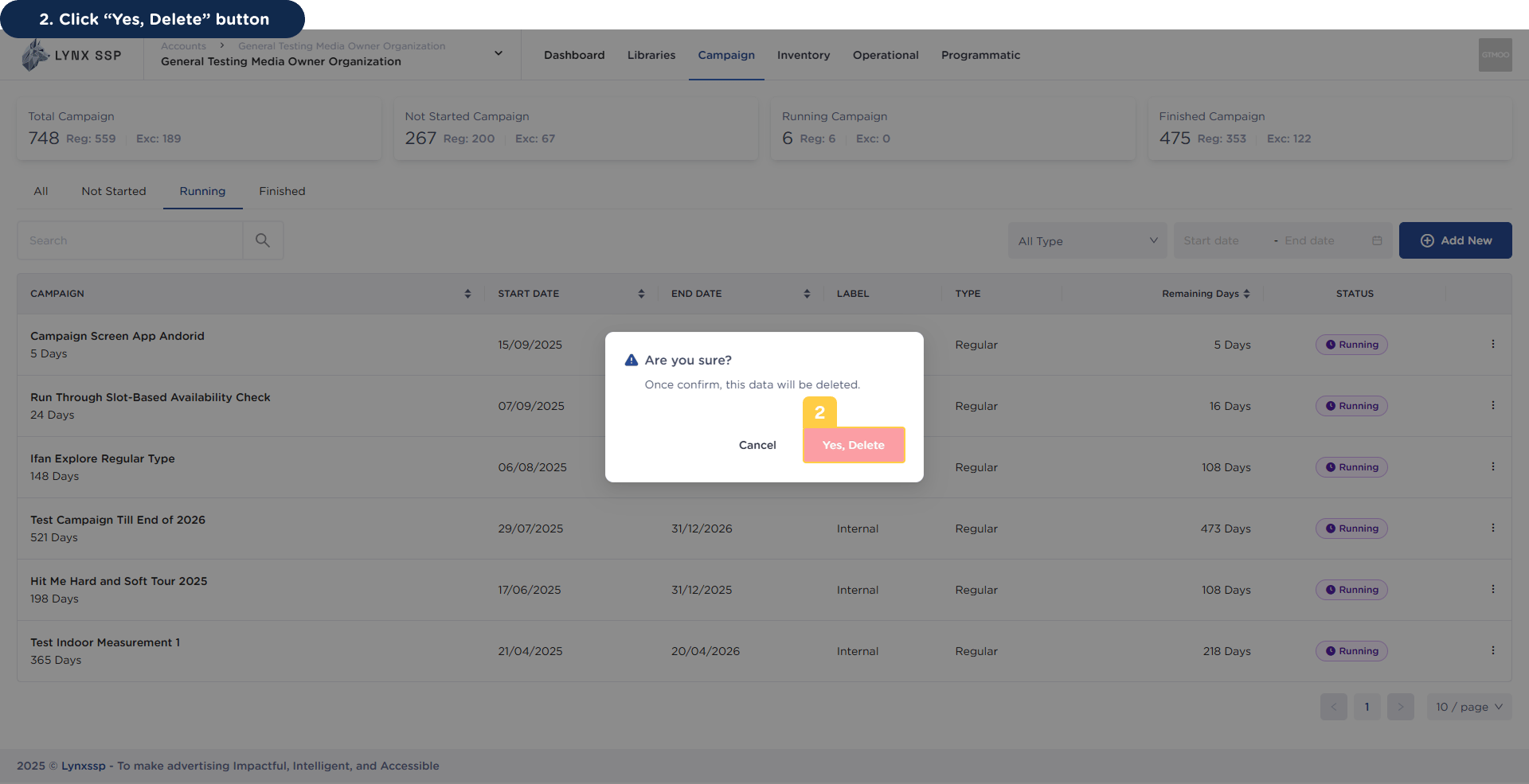Viewport: 1529px width, 784px height.
Task: Open actions menu for Test Indoor Measurement 1
Action: point(1493,651)
